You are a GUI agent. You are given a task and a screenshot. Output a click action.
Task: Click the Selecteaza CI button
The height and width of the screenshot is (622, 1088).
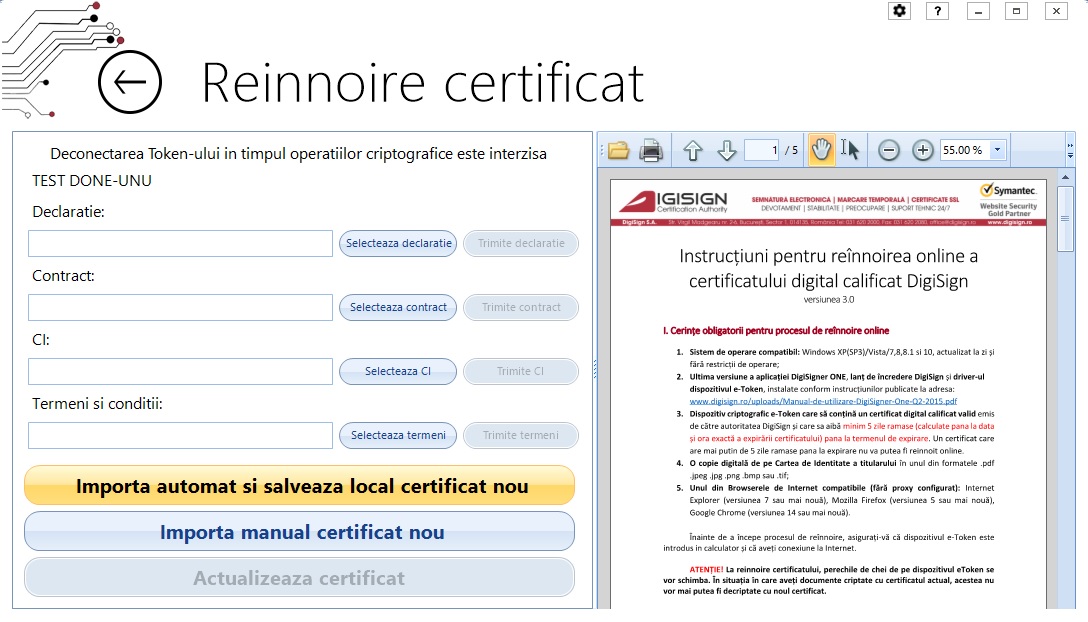point(398,371)
